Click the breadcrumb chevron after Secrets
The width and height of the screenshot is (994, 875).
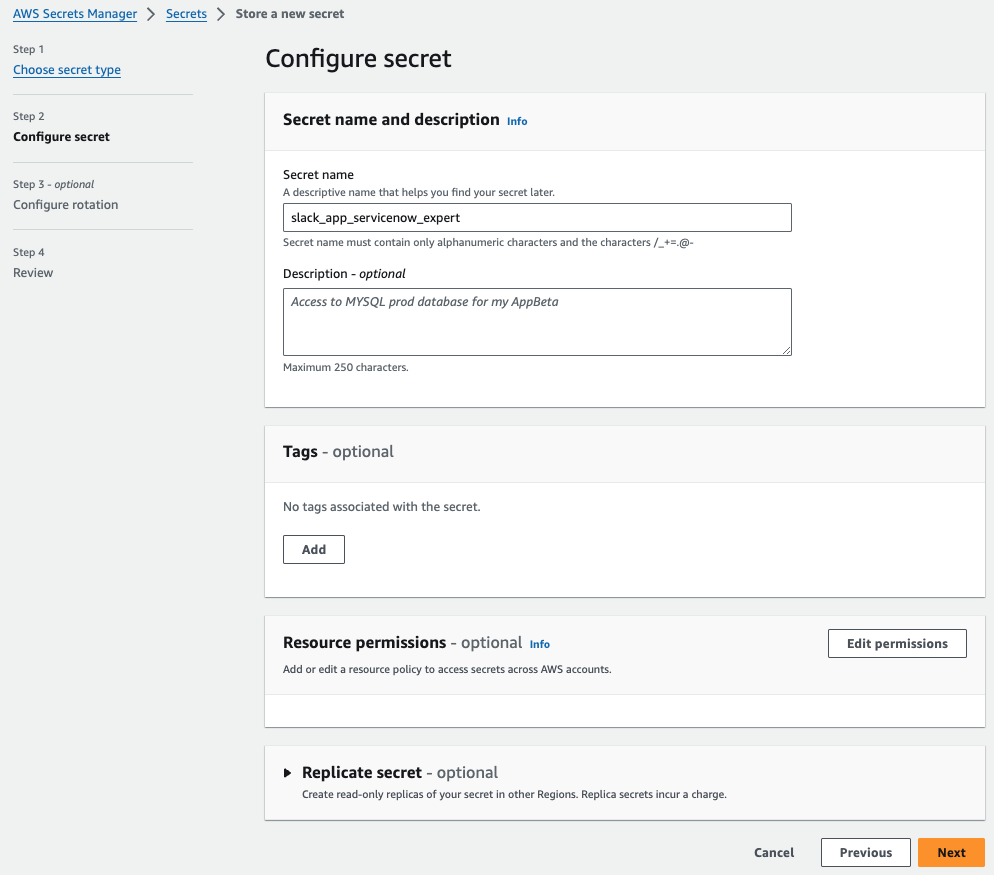pos(221,14)
